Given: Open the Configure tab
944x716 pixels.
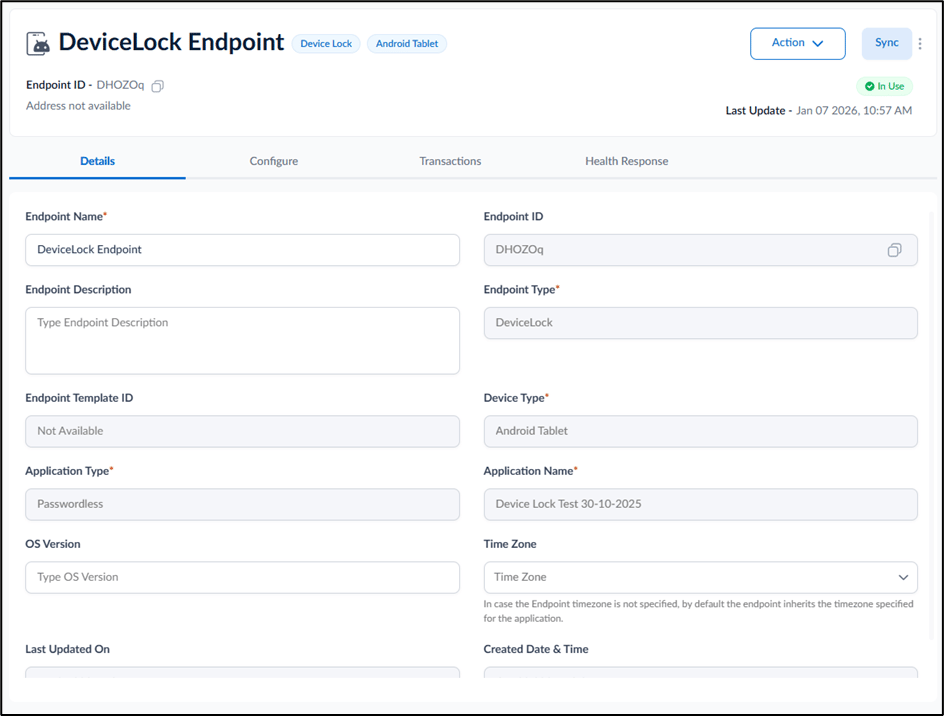Looking at the screenshot, I should coord(274,161).
